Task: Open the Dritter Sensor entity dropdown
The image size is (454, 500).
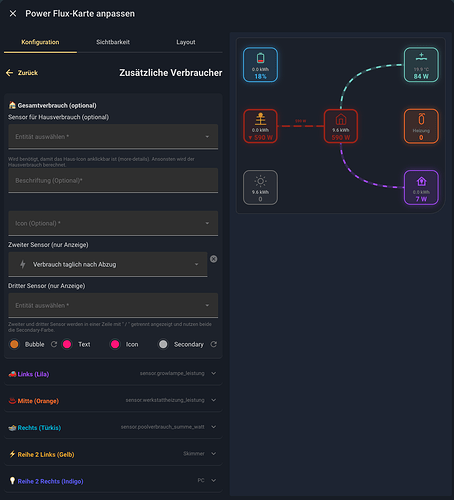Action: [x=113, y=305]
